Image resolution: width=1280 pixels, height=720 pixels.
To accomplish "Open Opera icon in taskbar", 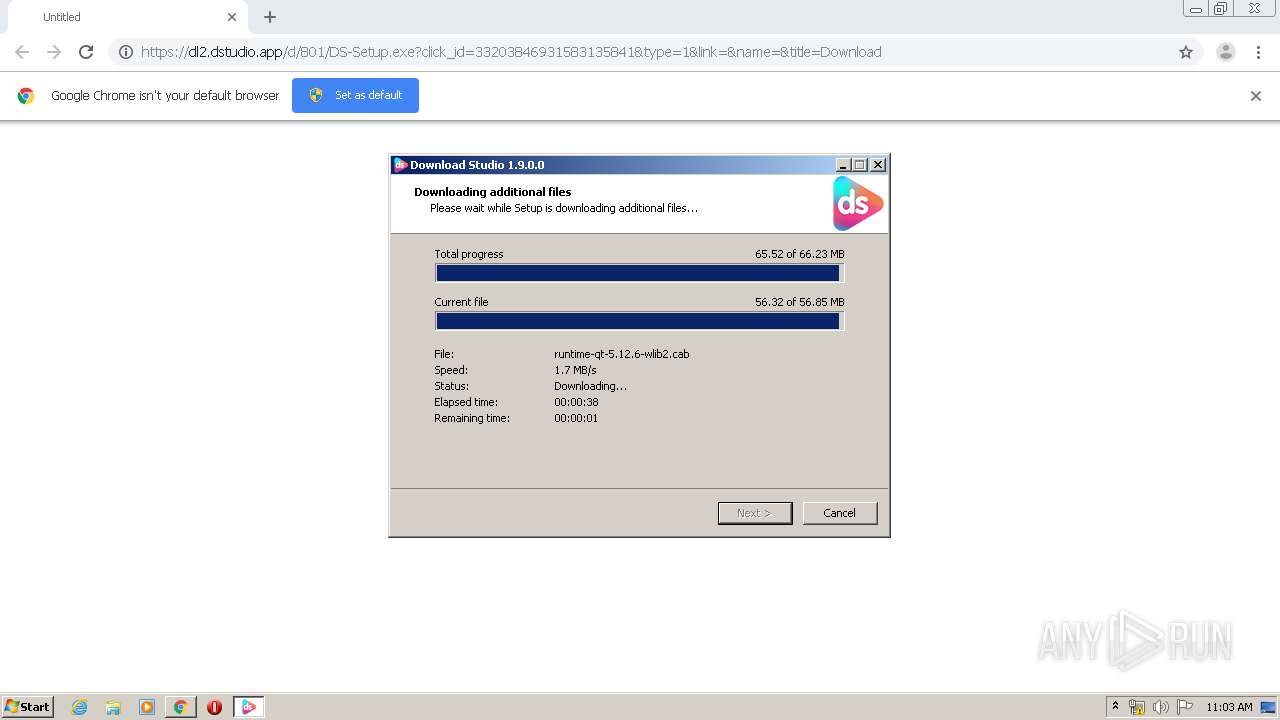I will (214, 707).
